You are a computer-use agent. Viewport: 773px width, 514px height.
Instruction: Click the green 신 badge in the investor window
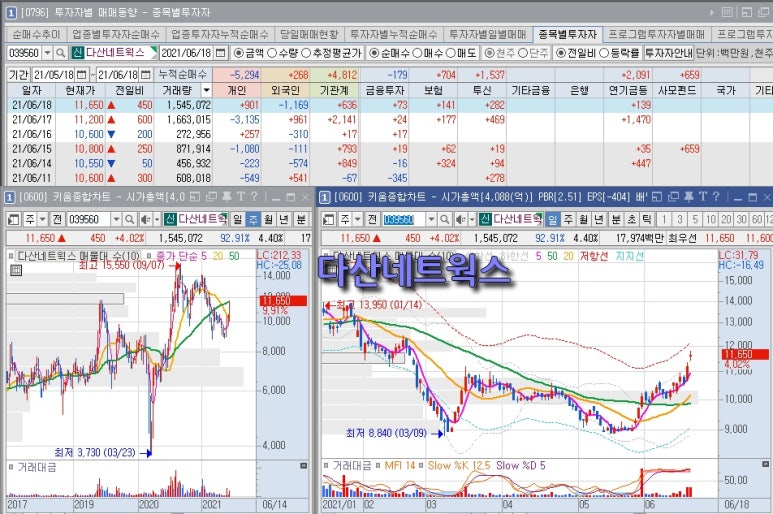click(x=77, y=53)
